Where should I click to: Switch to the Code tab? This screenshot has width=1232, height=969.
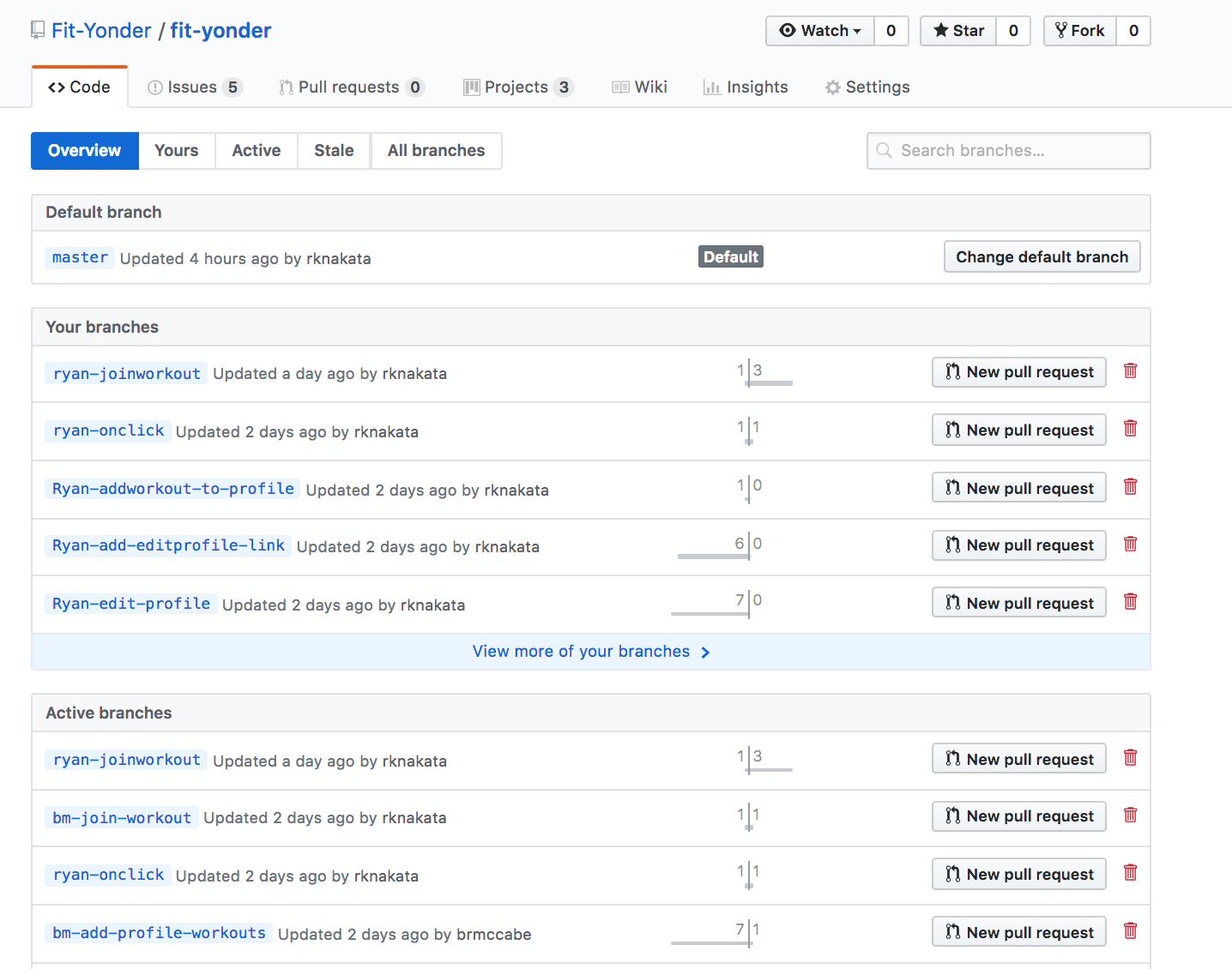tap(80, 87)
